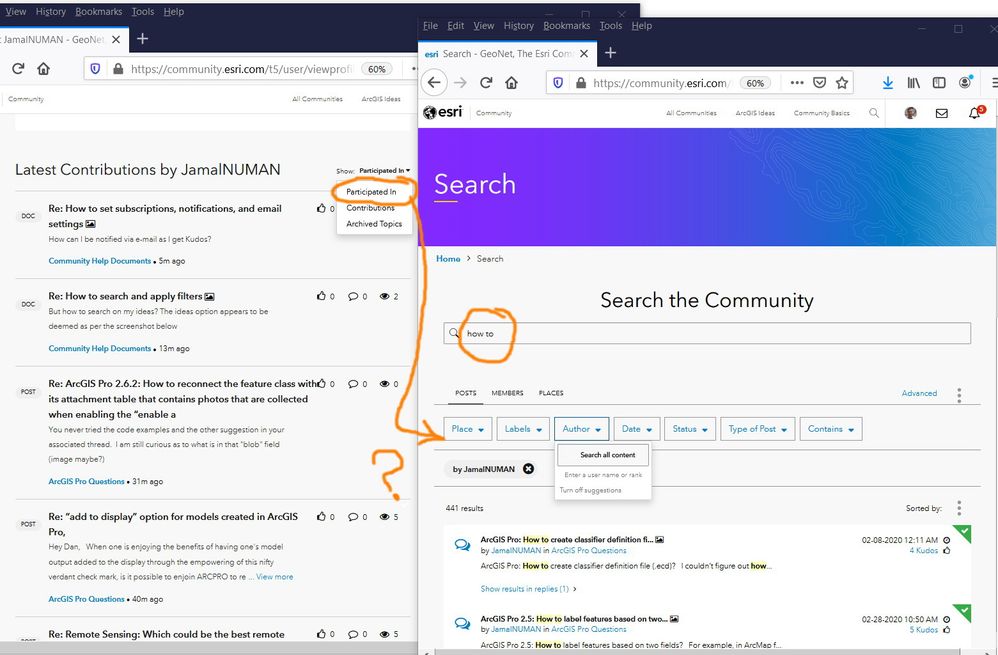Expand Place filter dropdown
Viewport: 998px width, 655px height.
coord(468,429)
